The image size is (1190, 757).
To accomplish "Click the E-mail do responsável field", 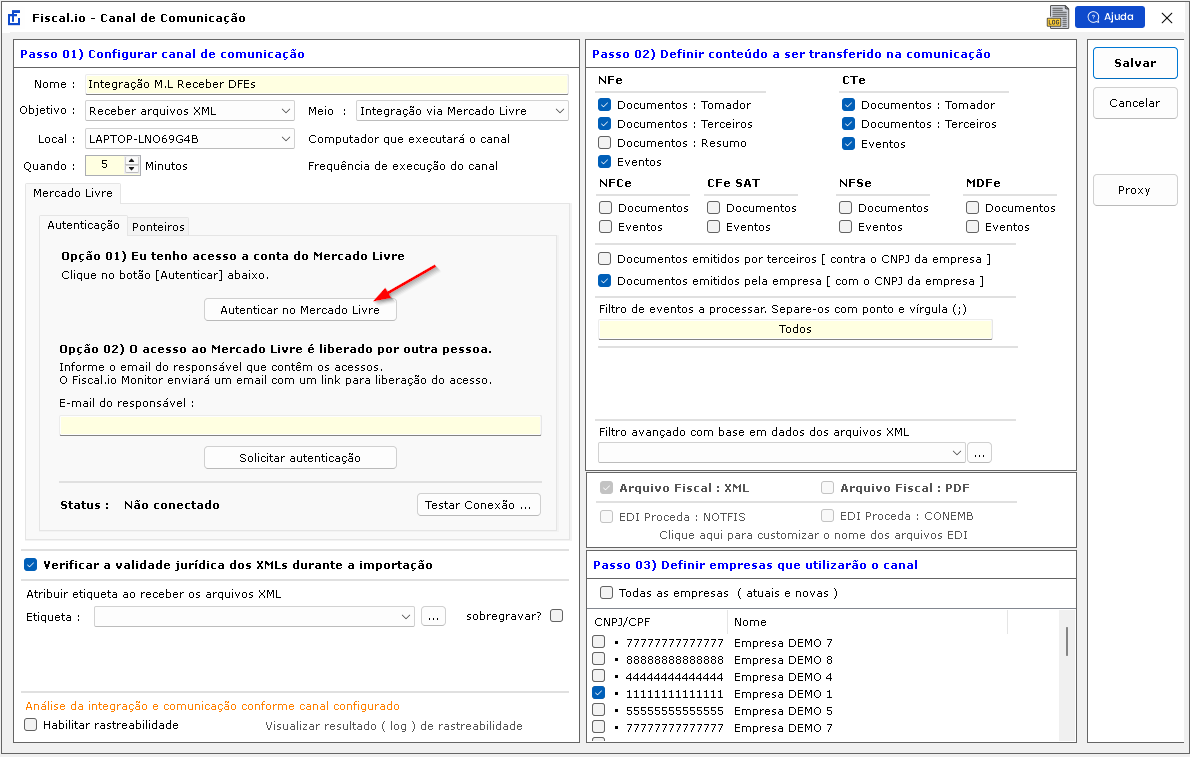I will coord(300,426).
